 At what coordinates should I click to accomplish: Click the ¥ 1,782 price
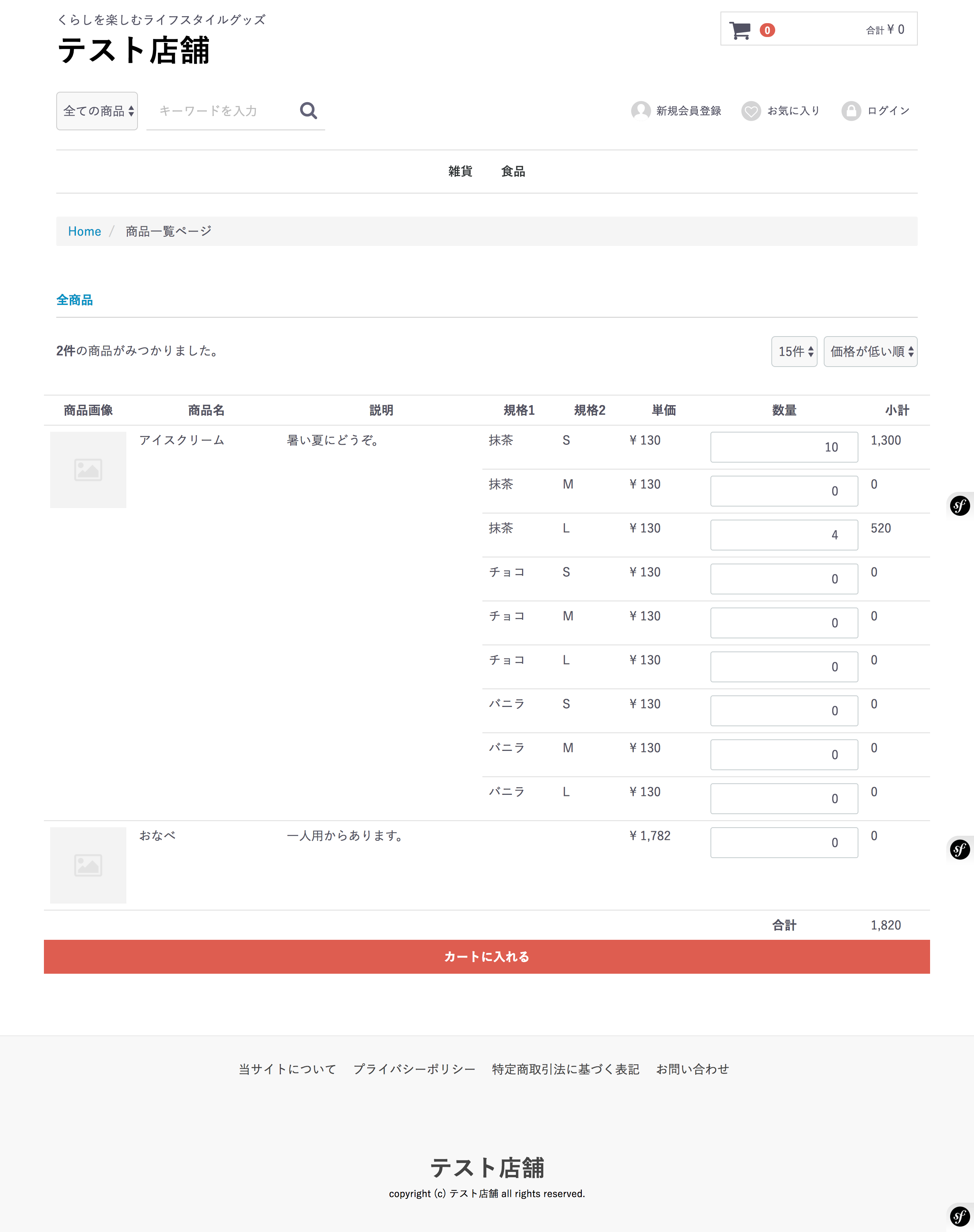coord(650,835)
